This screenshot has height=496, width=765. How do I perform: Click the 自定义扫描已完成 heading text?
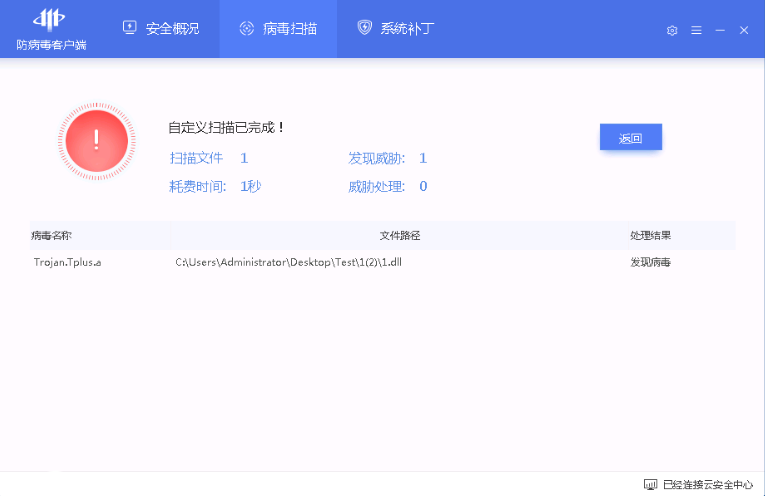pyautogui.click(x=227, y=128)
